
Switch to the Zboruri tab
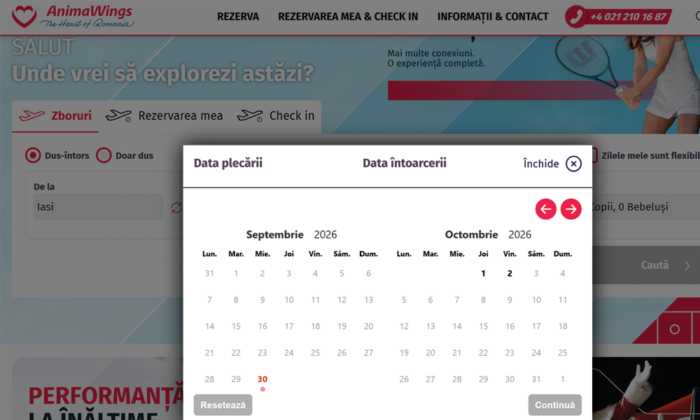pyautogui.click(x=55, y=116)
